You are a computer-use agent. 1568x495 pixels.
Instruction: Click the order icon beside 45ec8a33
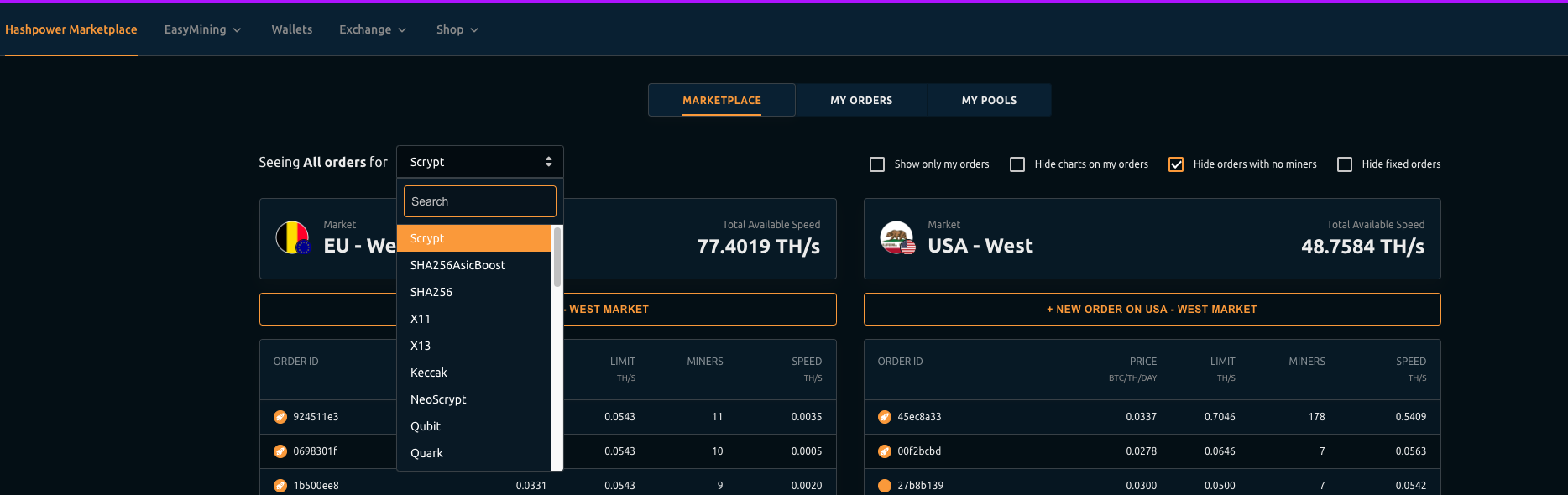[x=885, y=417]
